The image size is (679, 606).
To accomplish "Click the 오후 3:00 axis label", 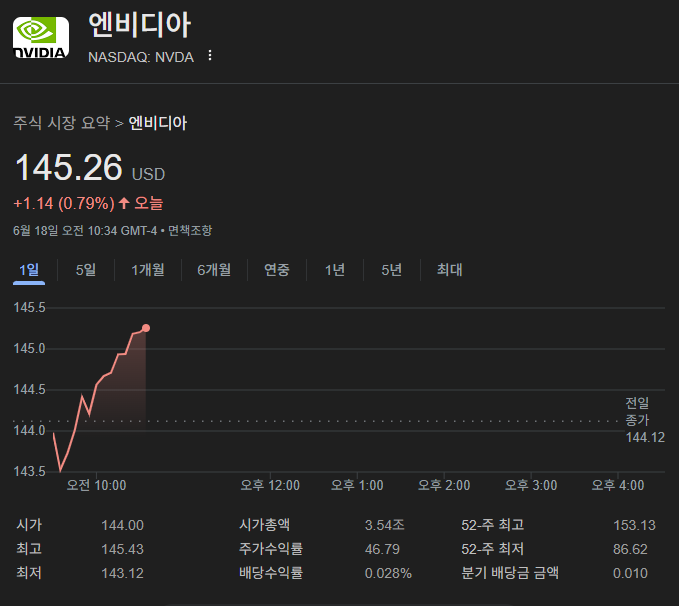I will pyautogui.click(x=531, y=485).
